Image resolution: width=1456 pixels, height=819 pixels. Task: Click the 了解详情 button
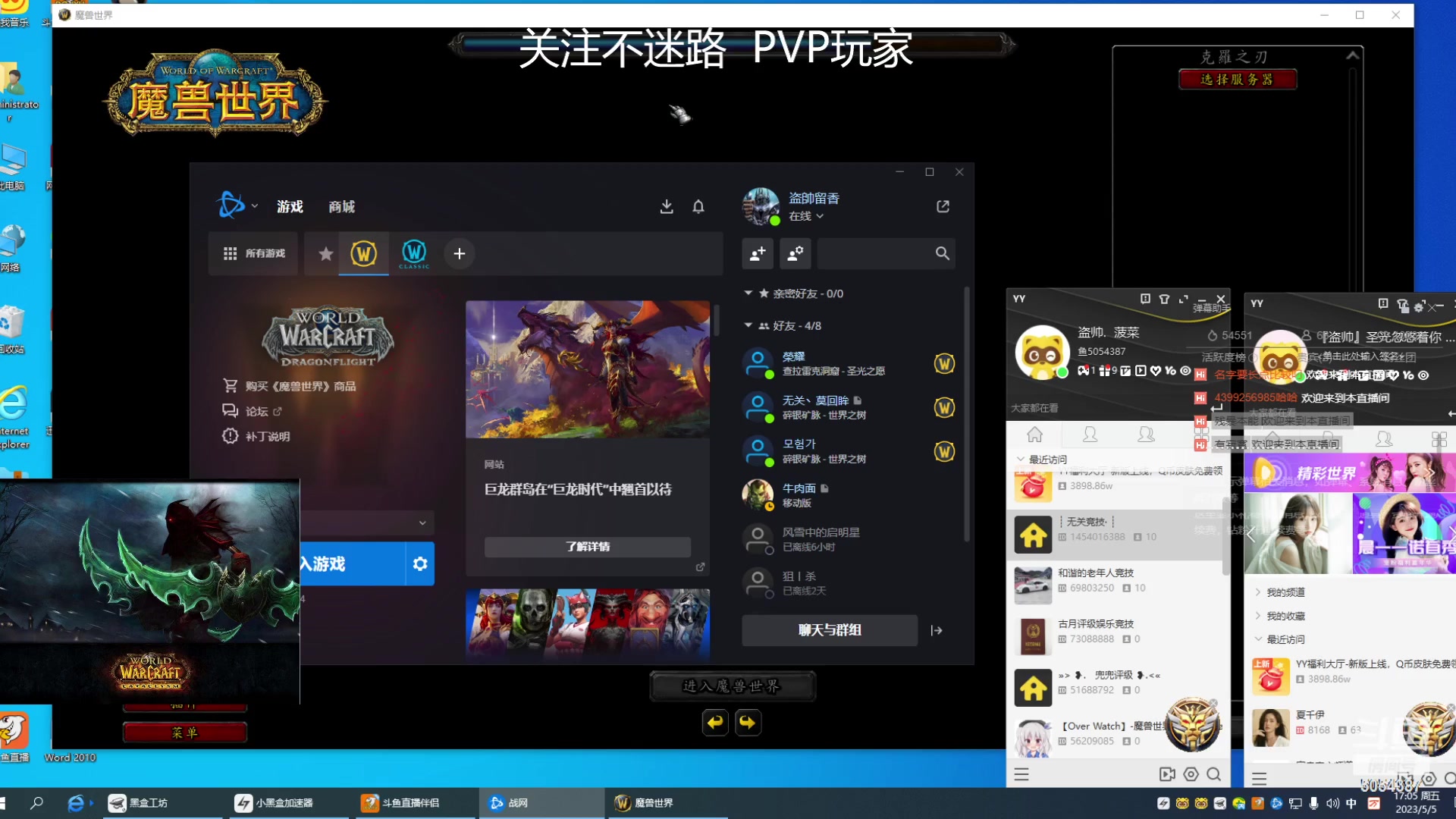click(588, 547)
